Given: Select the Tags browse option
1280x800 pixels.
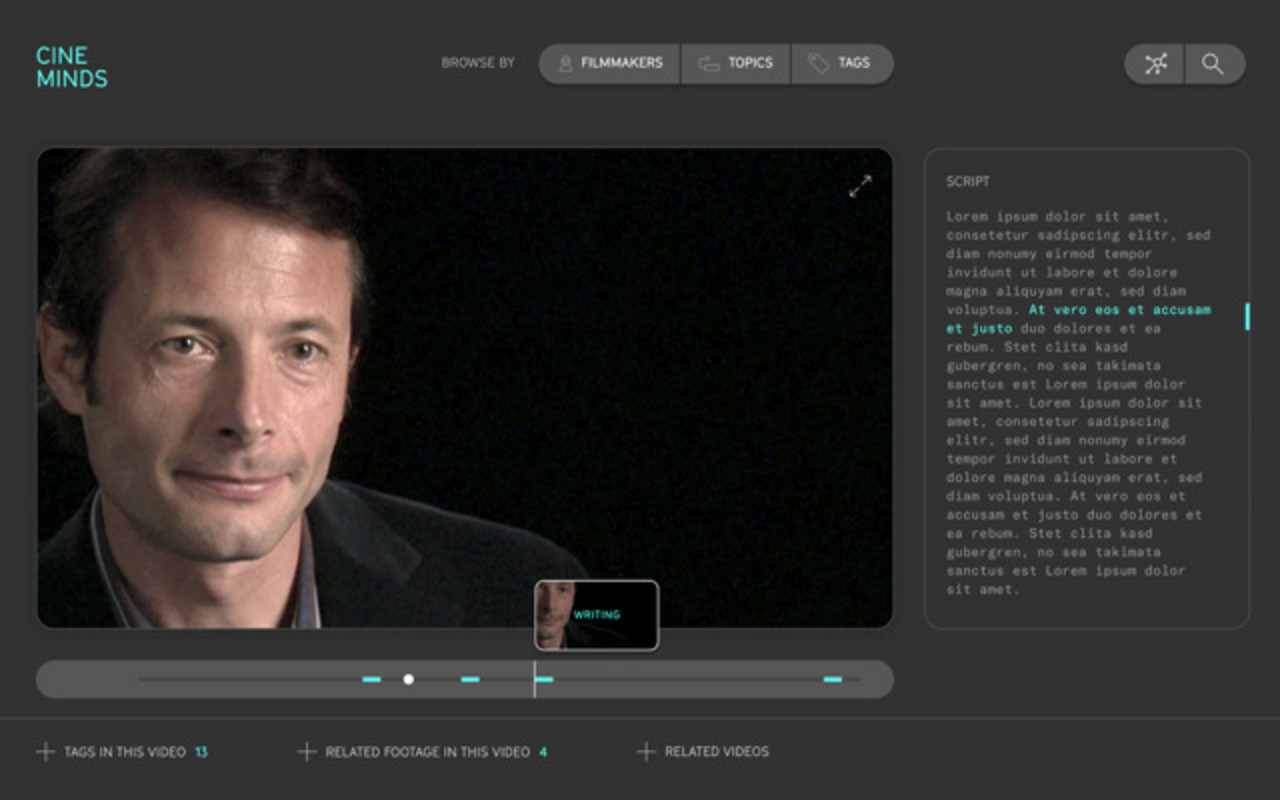Looking at the screenshot, I should pos(842,63).
